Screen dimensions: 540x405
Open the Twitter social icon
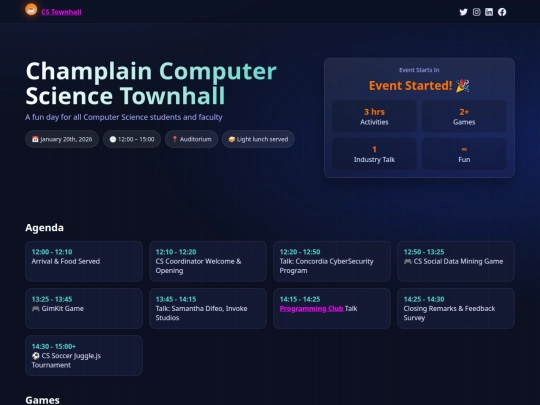(464, 12)
